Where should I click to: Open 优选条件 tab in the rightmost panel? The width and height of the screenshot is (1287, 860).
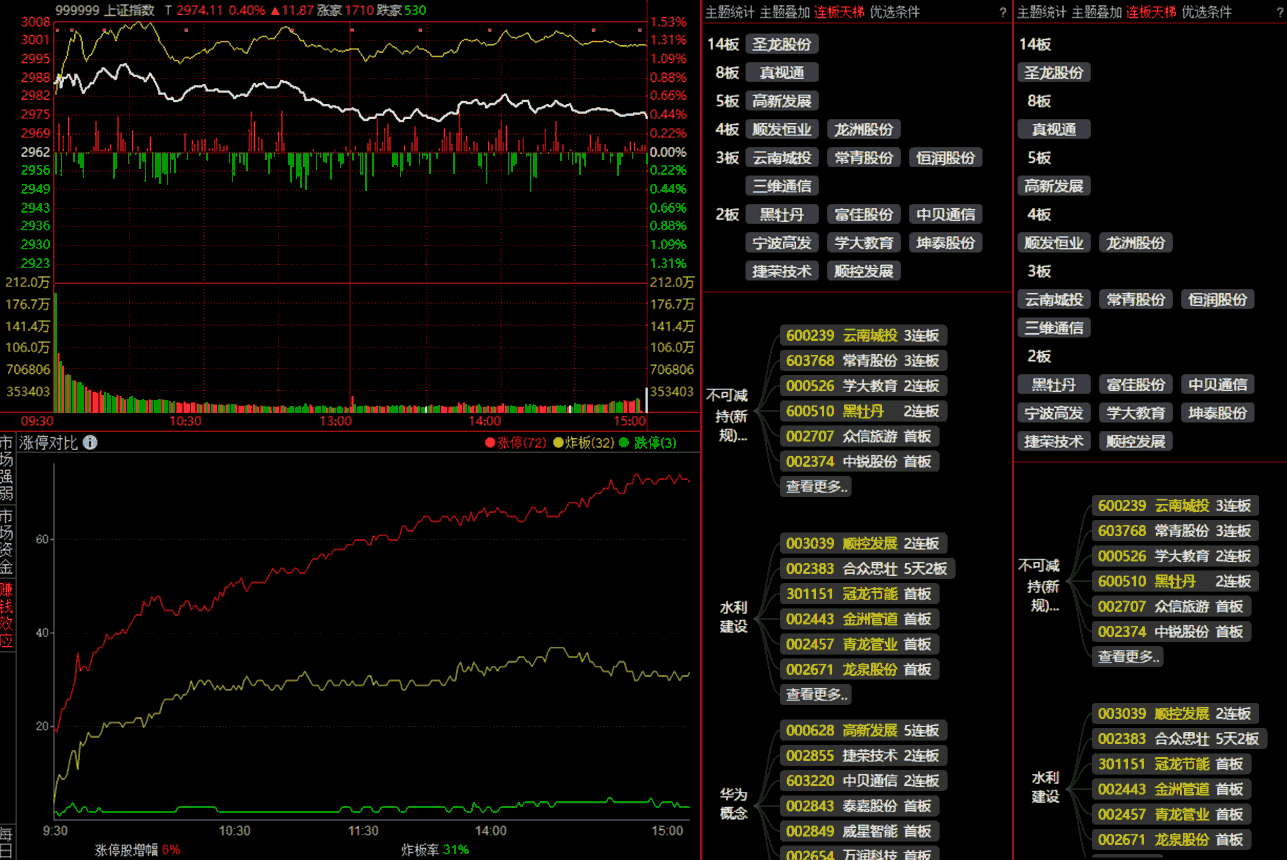pyautogui.click(x=1206, y=12)
